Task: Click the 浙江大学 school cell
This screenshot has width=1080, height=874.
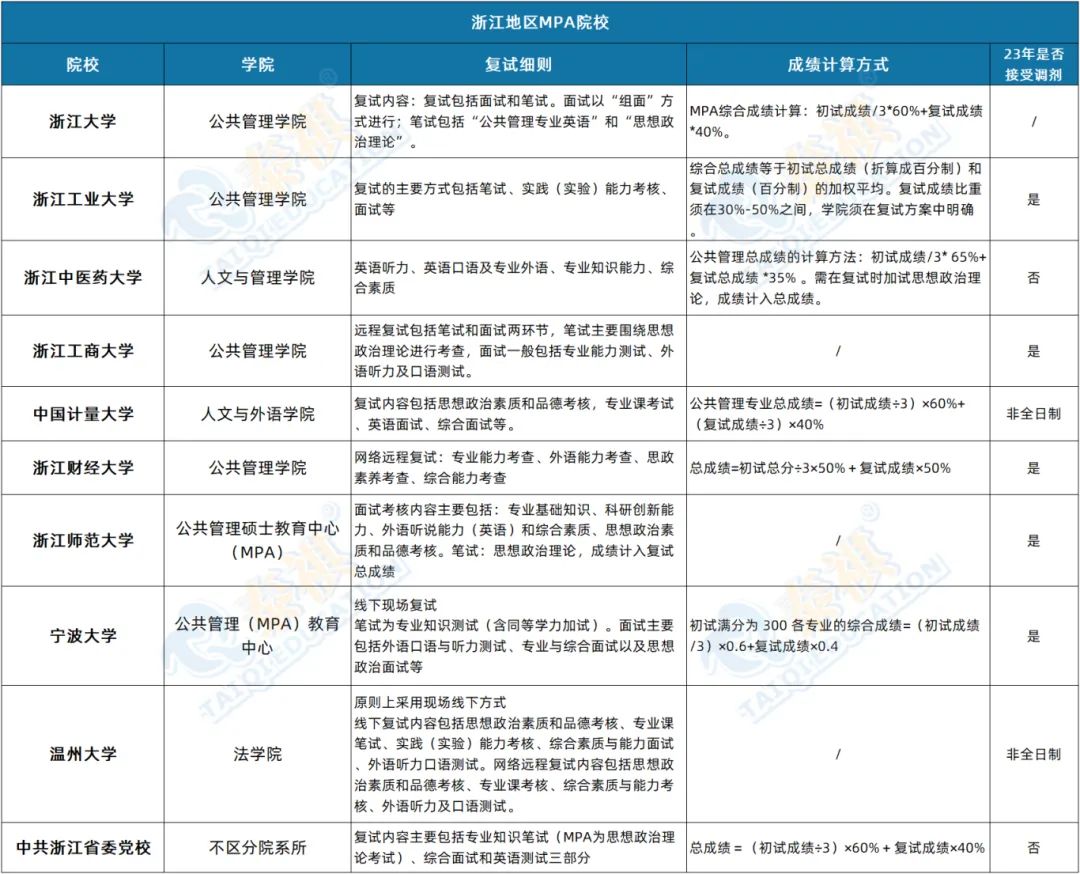Action: point(83,122)
